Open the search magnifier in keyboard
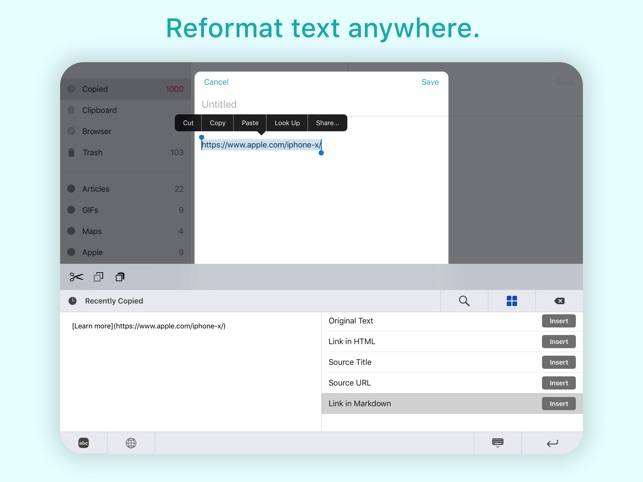The height and width of the screenshot is (482, 643). click(464, 301)
